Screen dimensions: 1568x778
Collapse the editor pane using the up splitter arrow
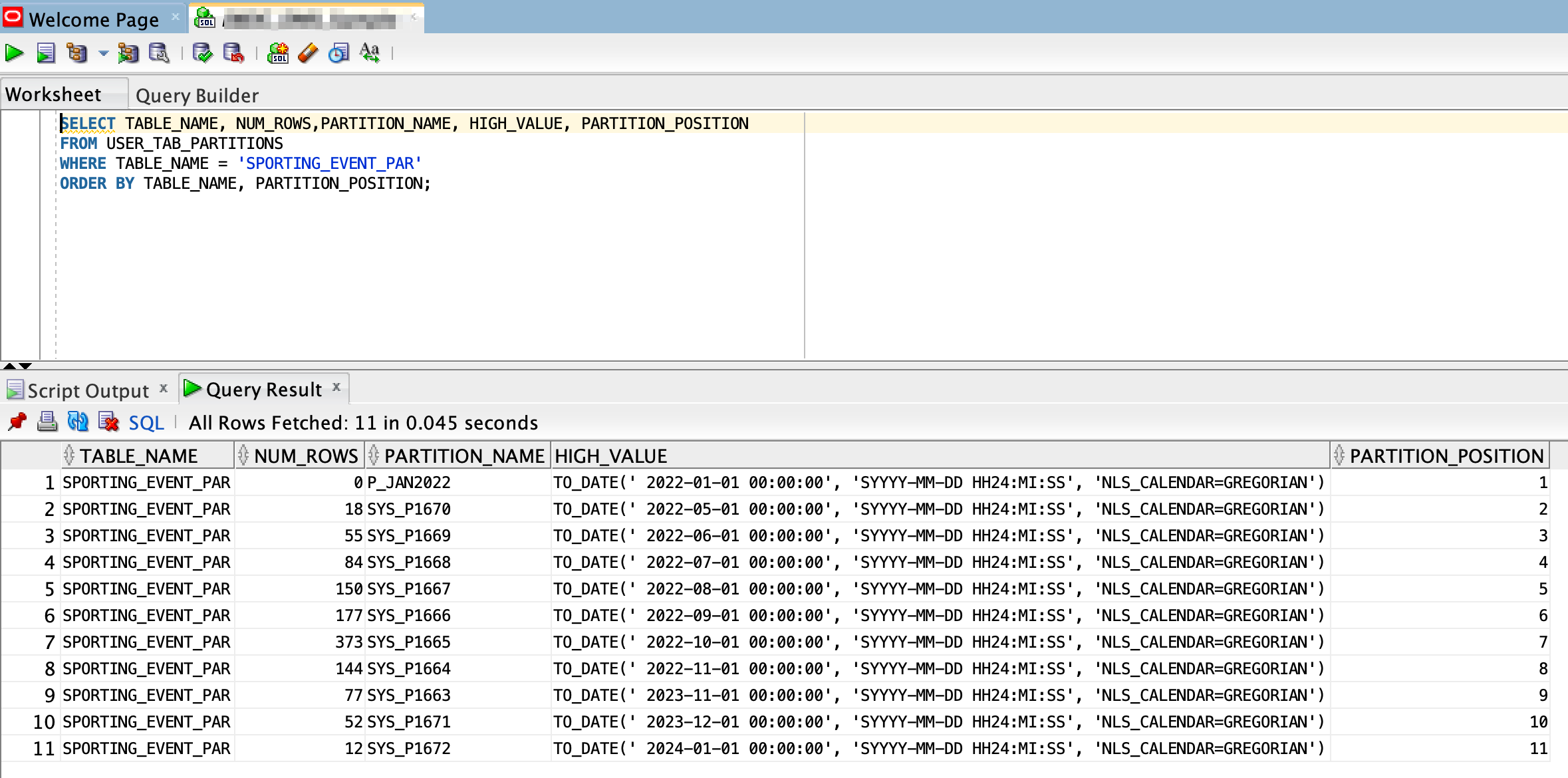click(9, 365)
